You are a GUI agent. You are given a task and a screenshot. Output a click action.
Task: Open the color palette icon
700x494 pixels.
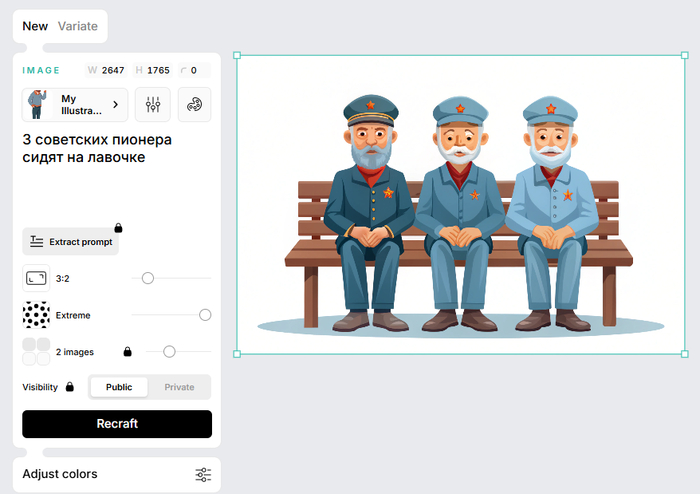coord(194,104)
